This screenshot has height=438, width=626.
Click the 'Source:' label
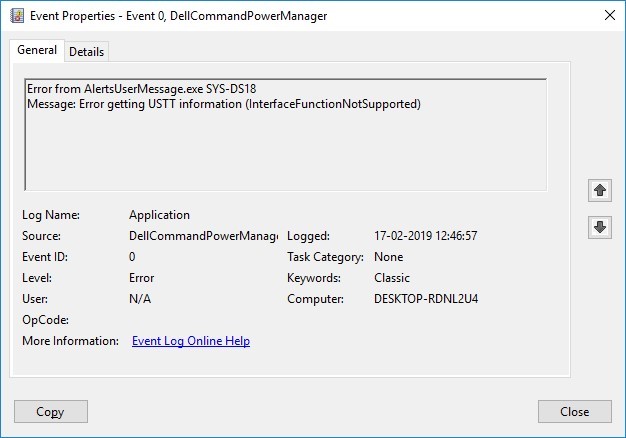(42, 236)
